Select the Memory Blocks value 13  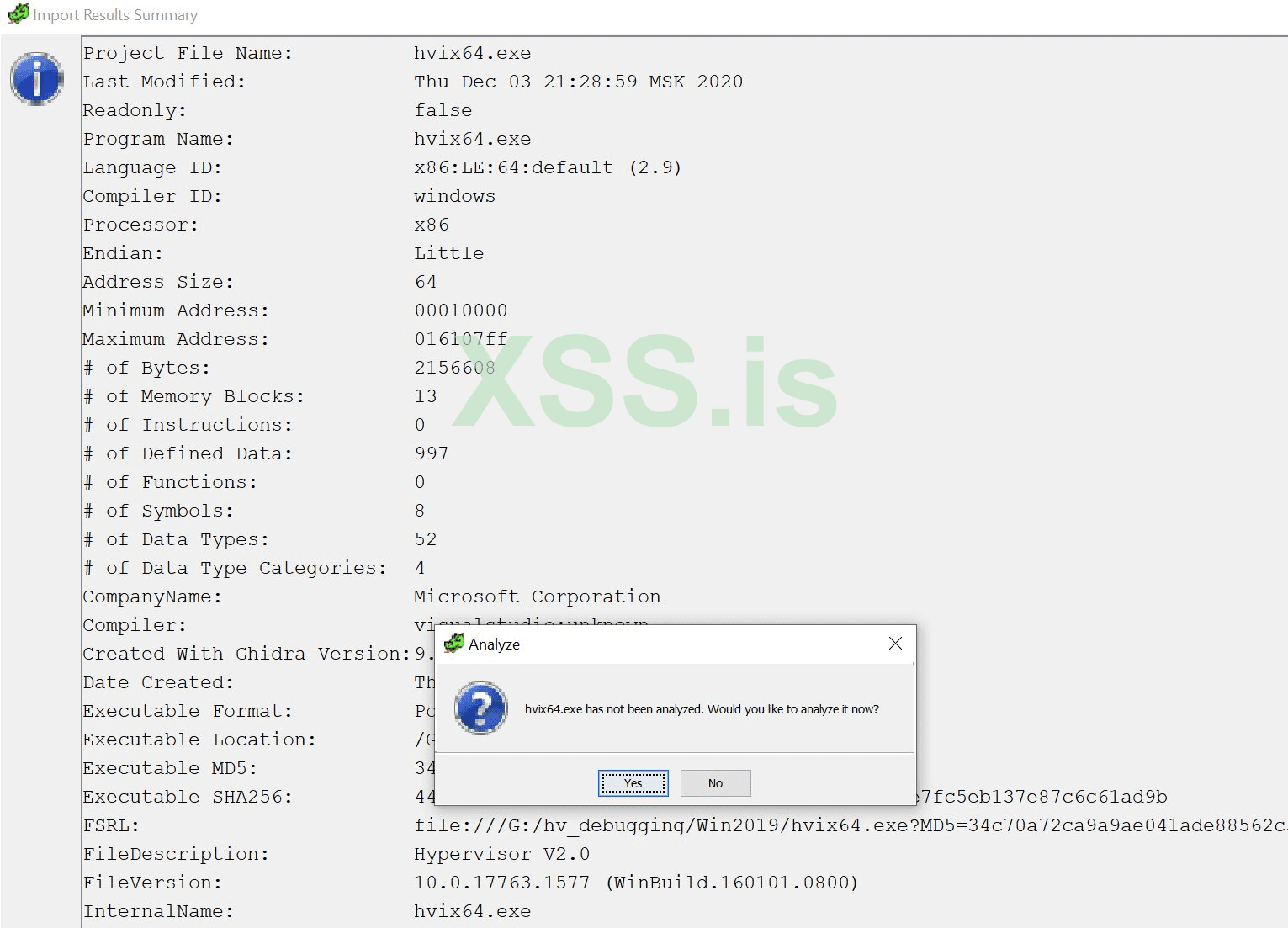pyautogui.click(x=426, y=396)
